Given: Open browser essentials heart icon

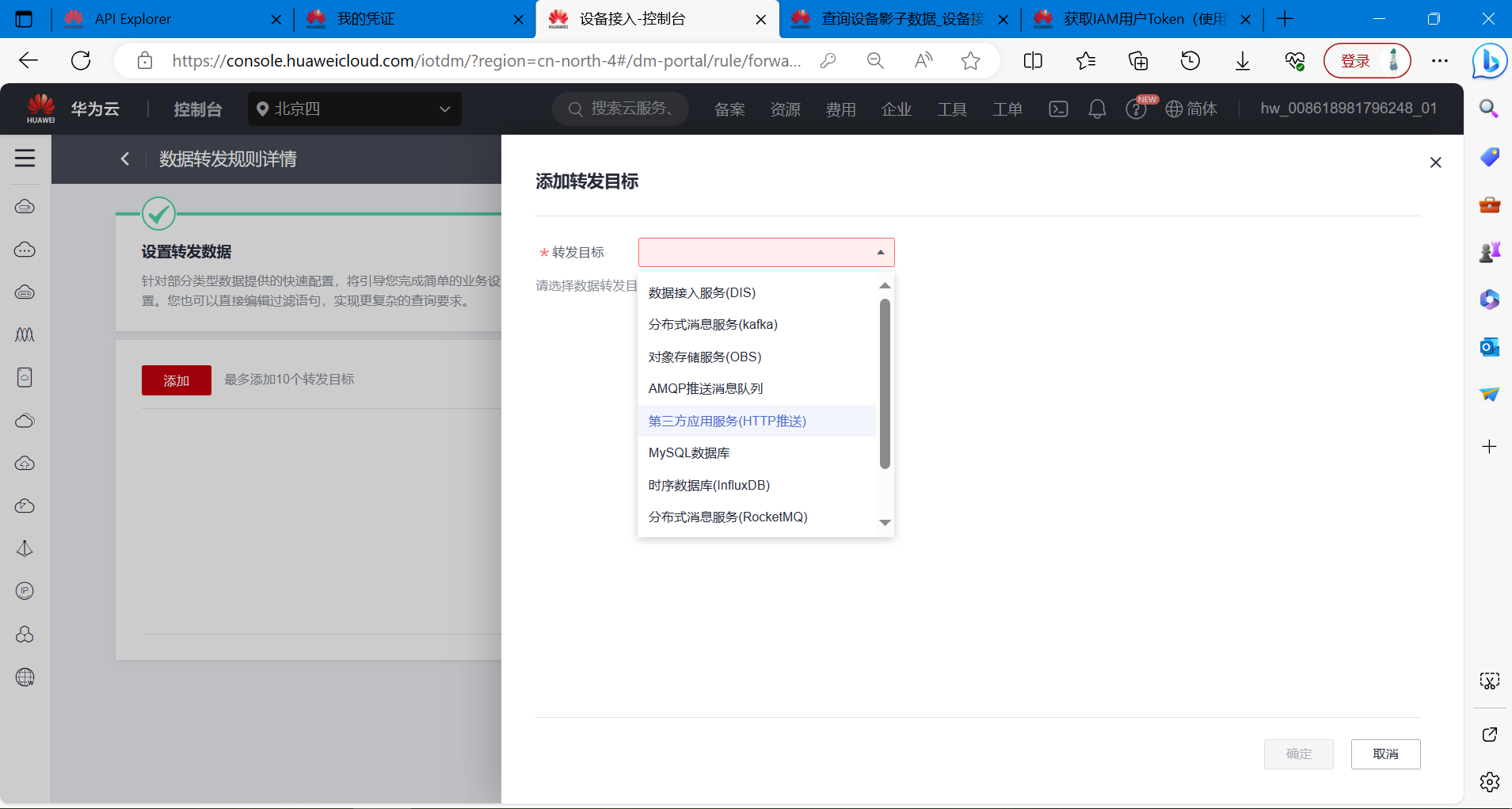Looking at the screenshot, I should 1295,60.
